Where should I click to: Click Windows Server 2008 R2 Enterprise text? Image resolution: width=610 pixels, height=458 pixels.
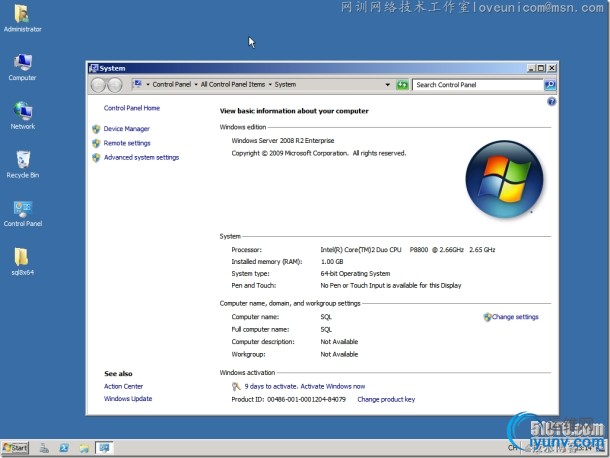coord(283,140)
